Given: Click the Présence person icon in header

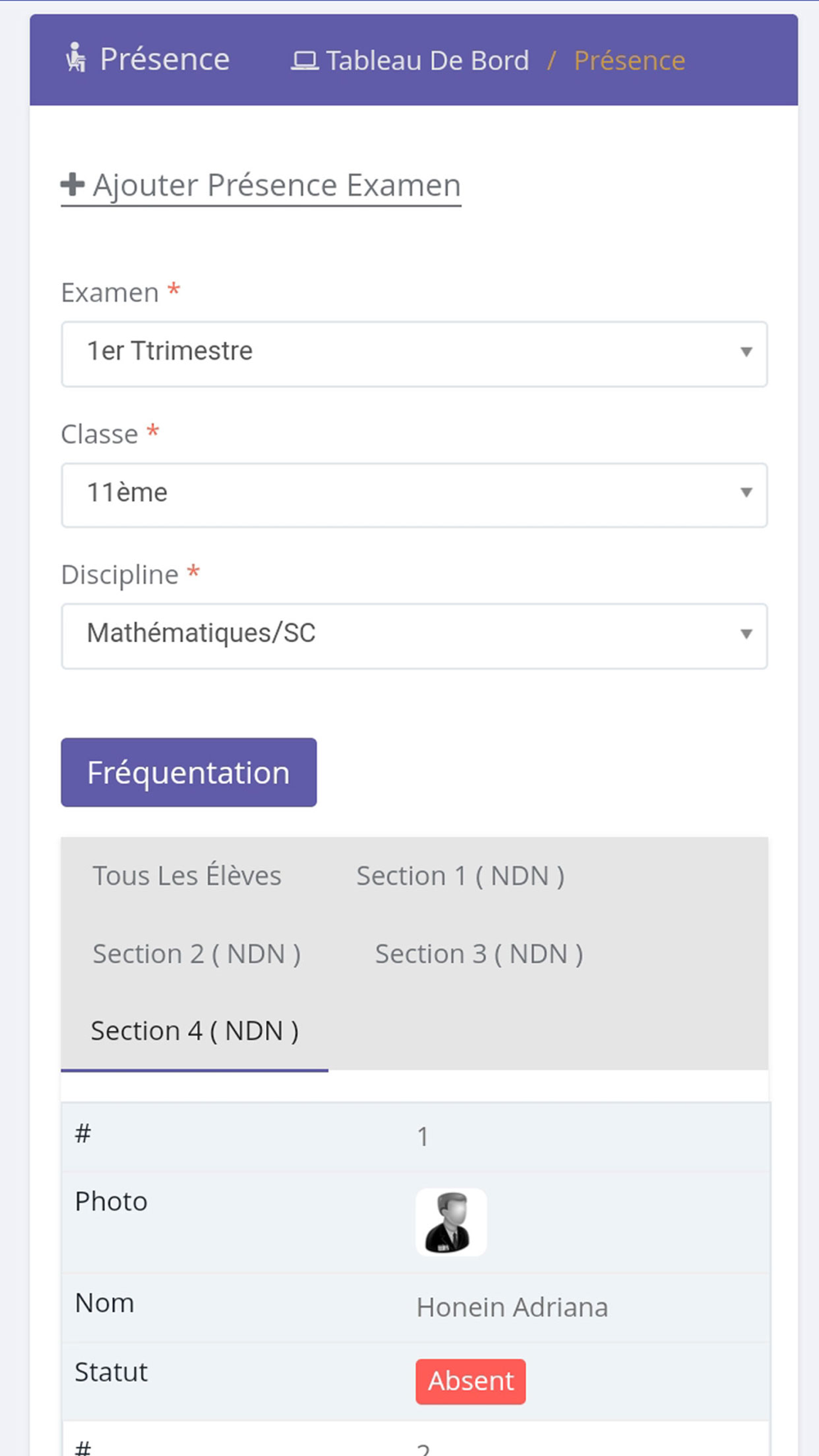Looking at the screenshot, I should (76, 58).
